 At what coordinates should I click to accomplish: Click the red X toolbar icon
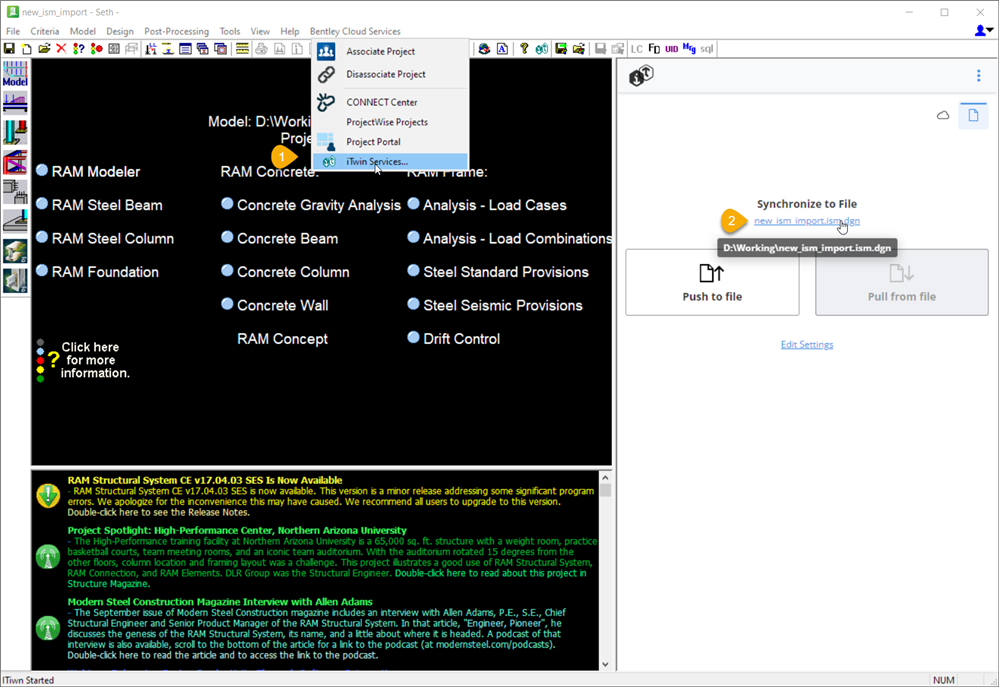click(x=61, y=48)
